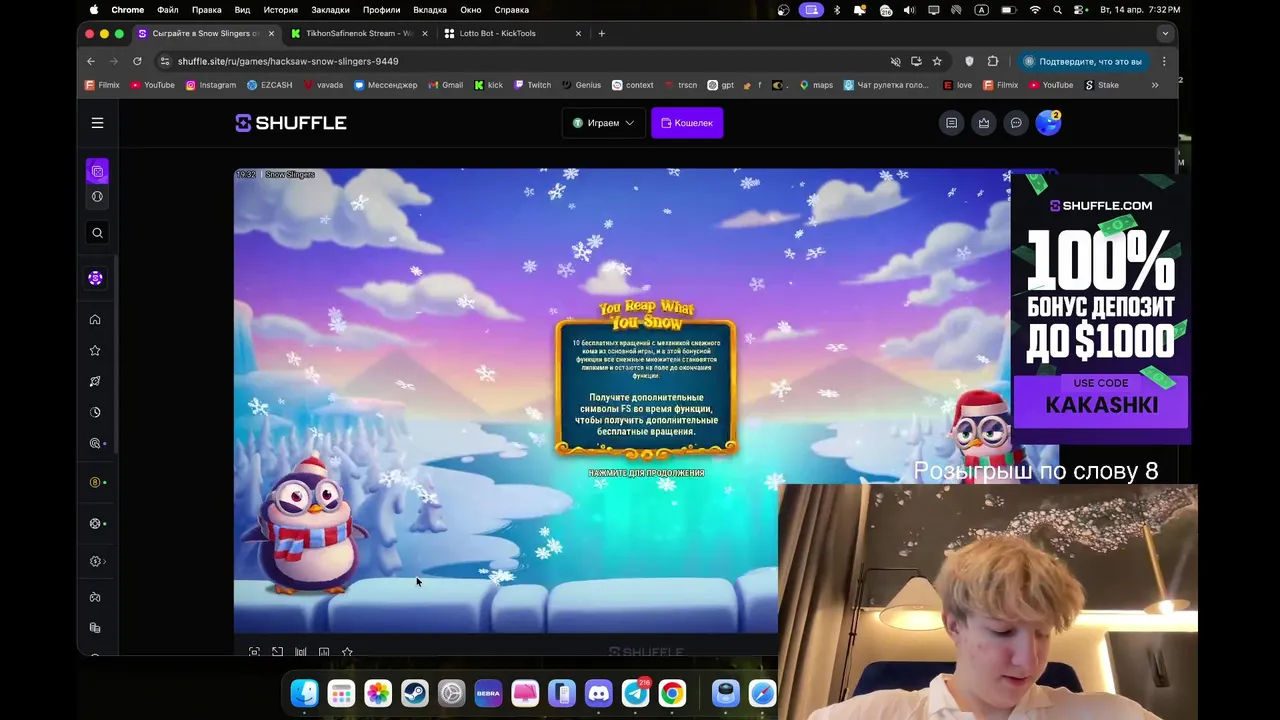Image resolution: width=1280 pixels, height=720 pixels.
Task: Expand the sidebar dollar-gear icon with arrow
Action: point(97,561)
